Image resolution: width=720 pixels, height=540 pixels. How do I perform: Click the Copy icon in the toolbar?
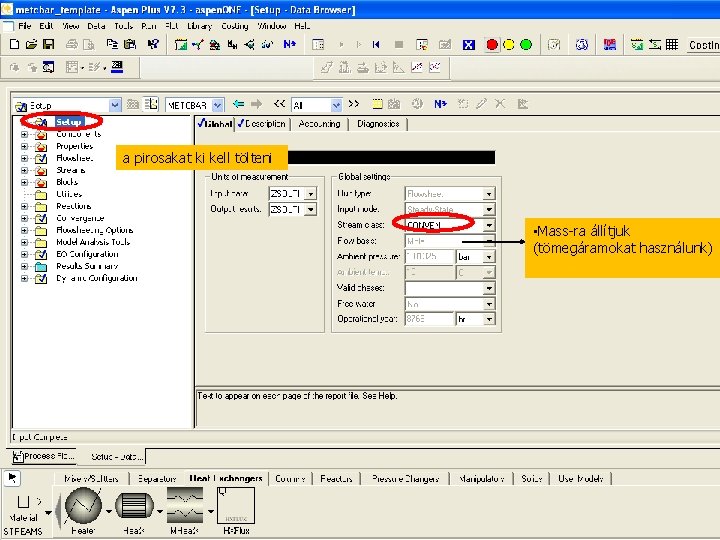click(112, 44)
